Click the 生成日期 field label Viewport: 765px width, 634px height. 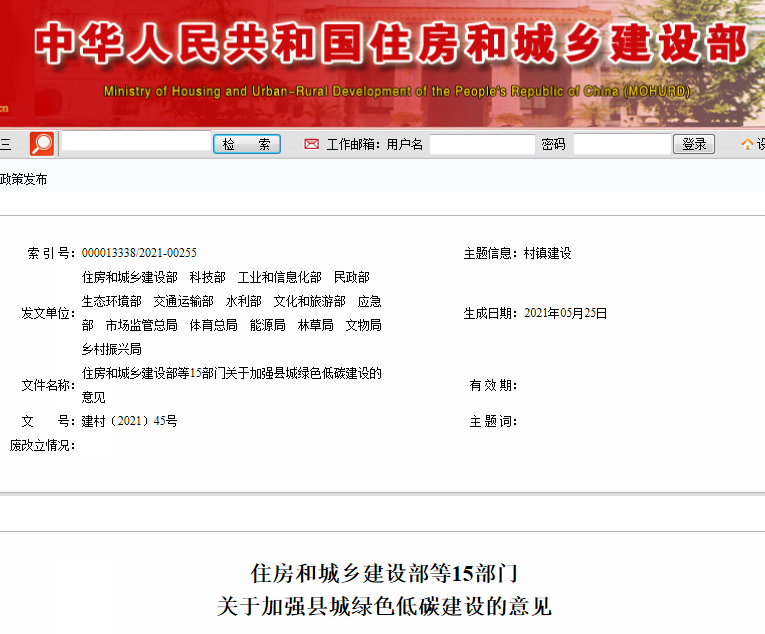(x=490, y=313)
